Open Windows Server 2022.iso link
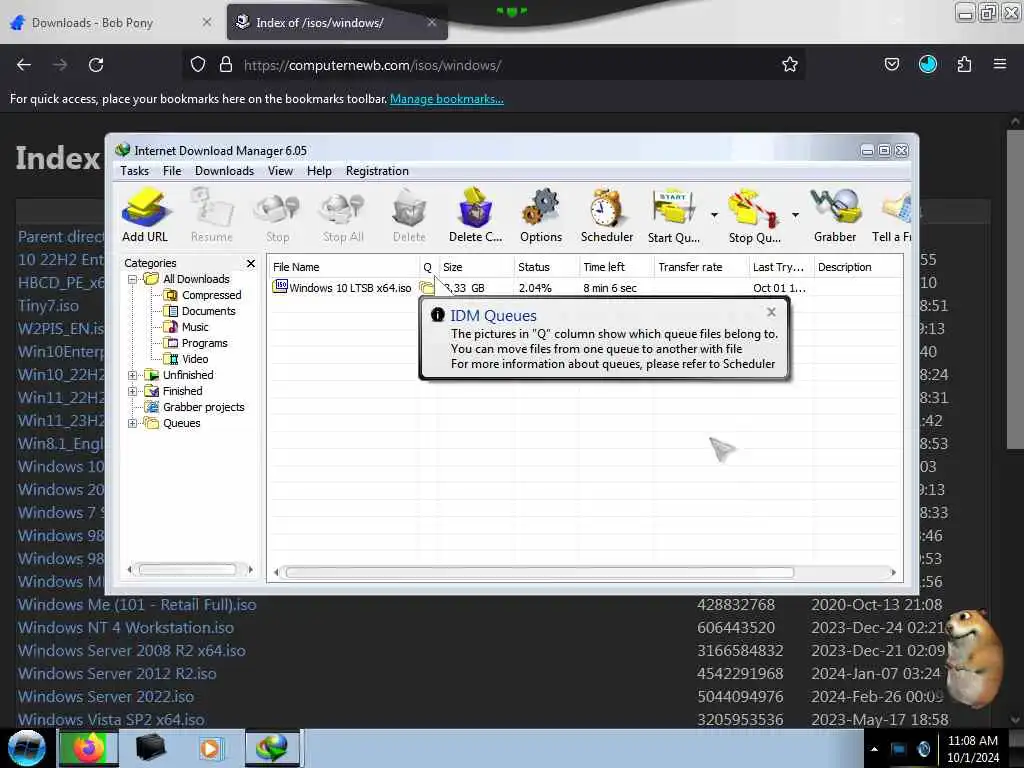Screen dimensions: 1024x768 106,697
